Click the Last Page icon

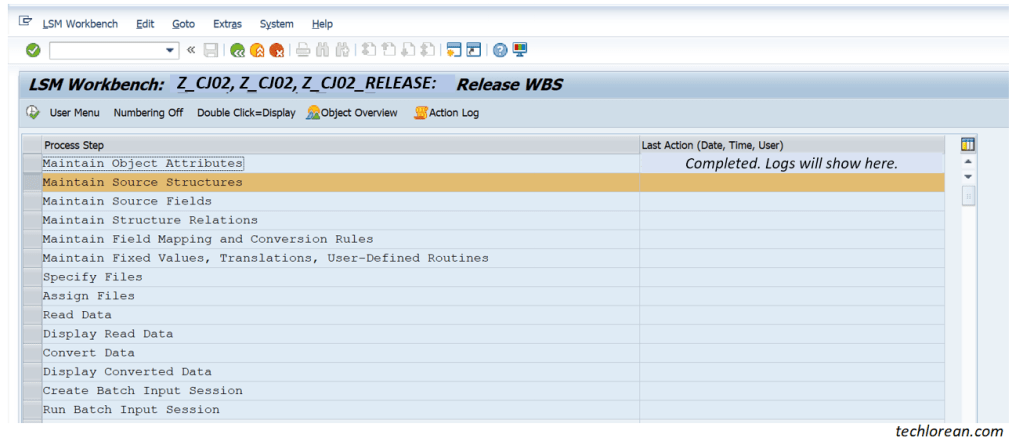point(427,50)
